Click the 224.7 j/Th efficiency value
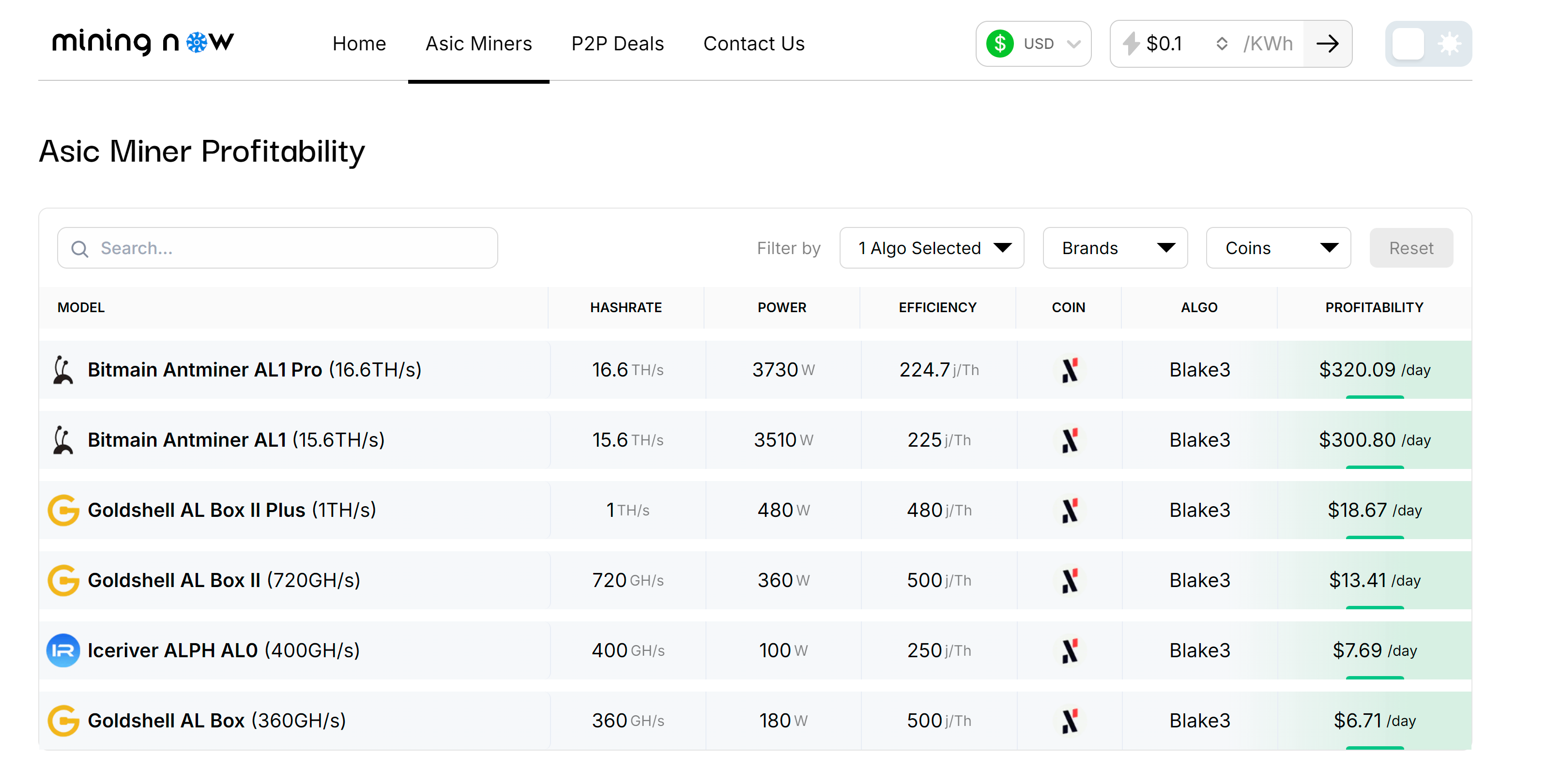 pyautogui.click(x=939, y=370)
